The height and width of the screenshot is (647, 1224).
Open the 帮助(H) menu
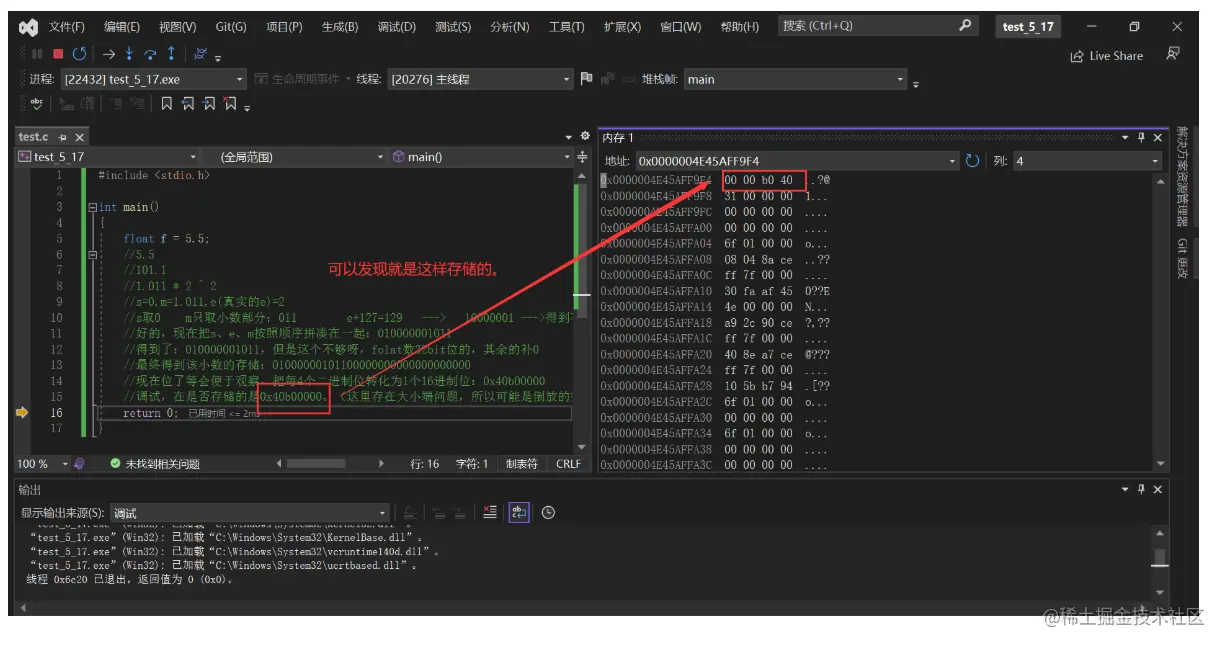click(739, 27)
